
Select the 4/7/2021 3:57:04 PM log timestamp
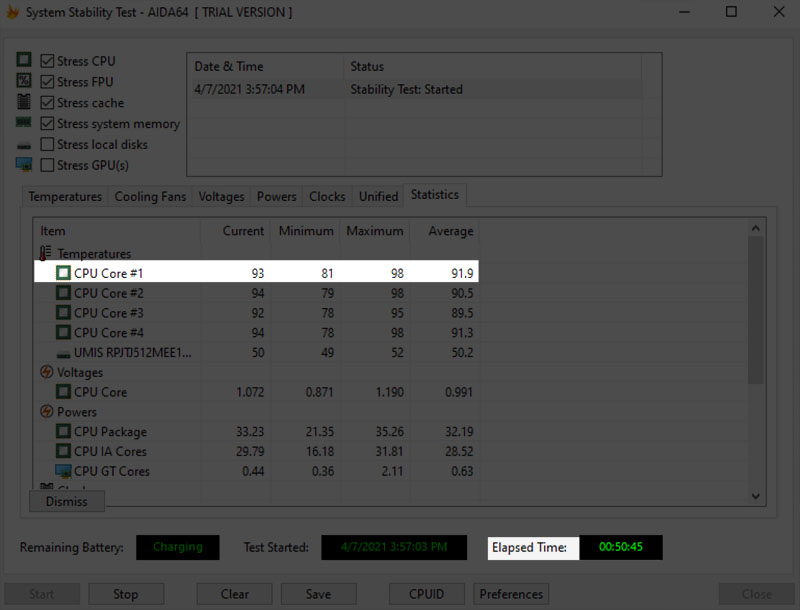249,89
